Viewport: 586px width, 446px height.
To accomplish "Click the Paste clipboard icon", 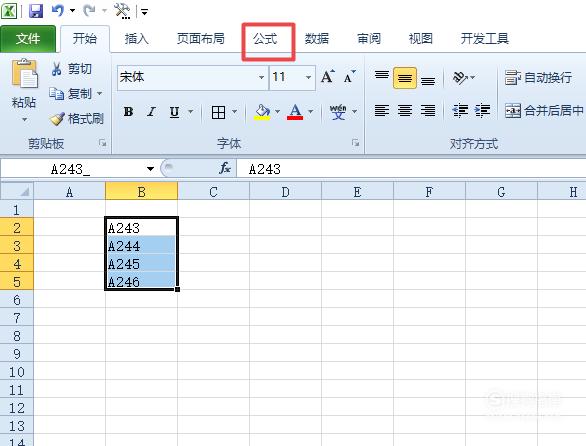I will 24,74.
